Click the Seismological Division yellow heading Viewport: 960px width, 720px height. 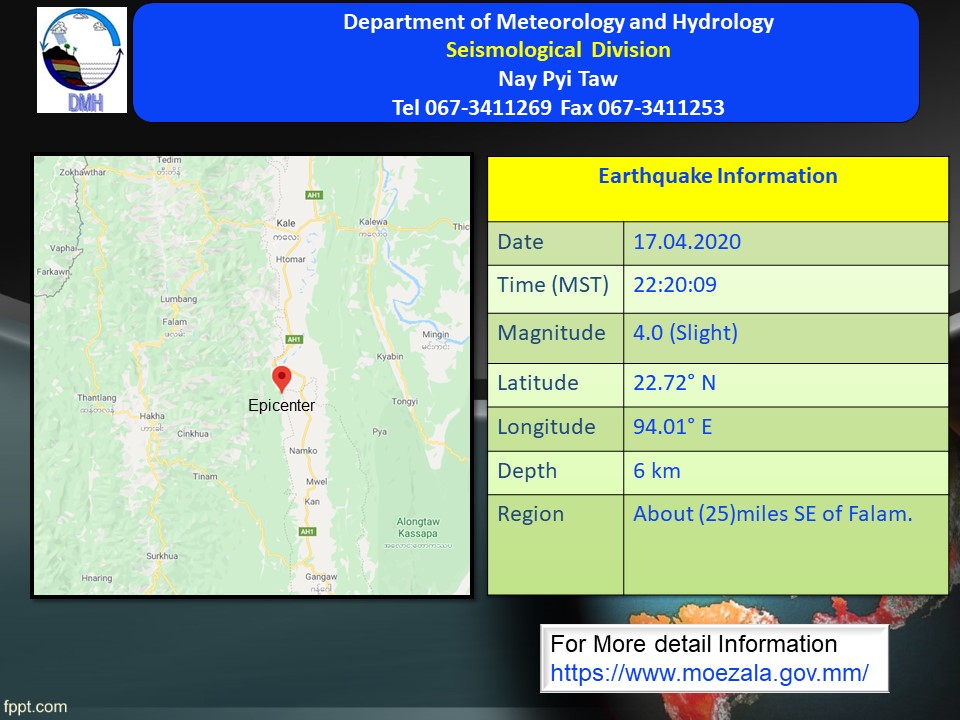coord(558,50)
